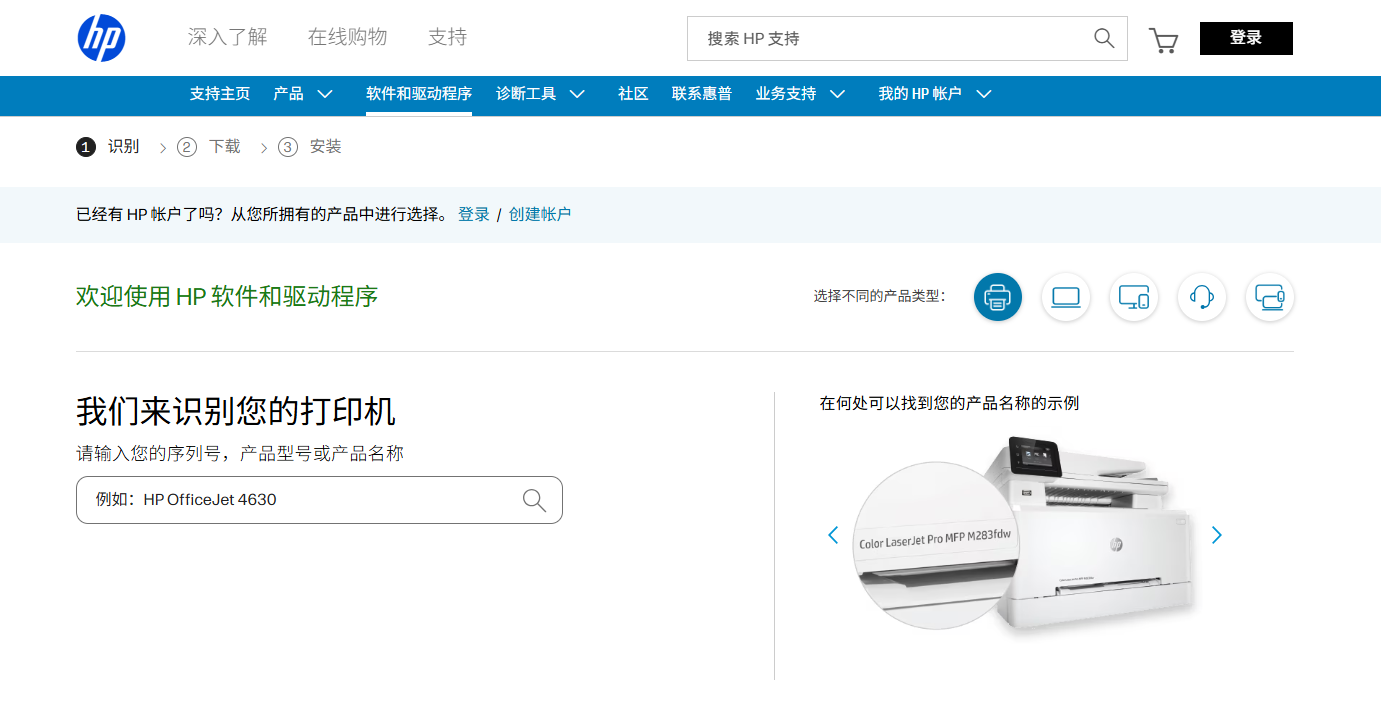The image size is (1381, 710).
Task: Select the other devices product type icon
Action: (x=1270, y=297)
